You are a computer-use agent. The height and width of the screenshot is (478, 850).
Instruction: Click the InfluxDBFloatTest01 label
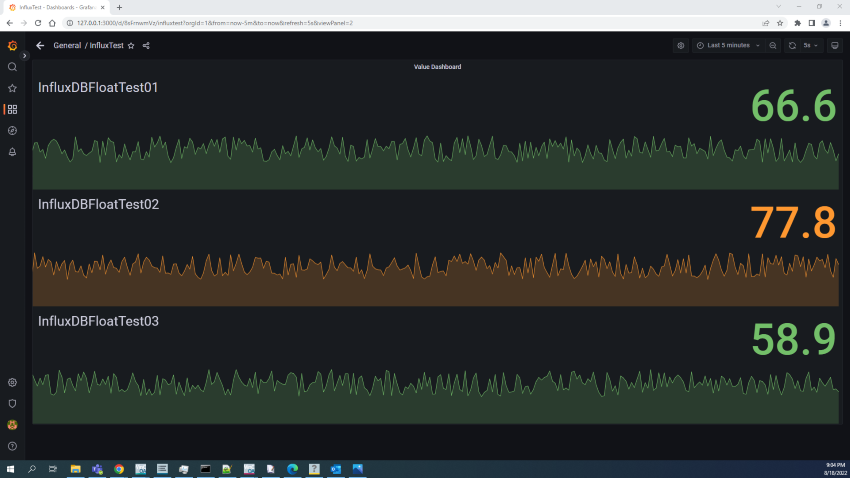[98, 87]
